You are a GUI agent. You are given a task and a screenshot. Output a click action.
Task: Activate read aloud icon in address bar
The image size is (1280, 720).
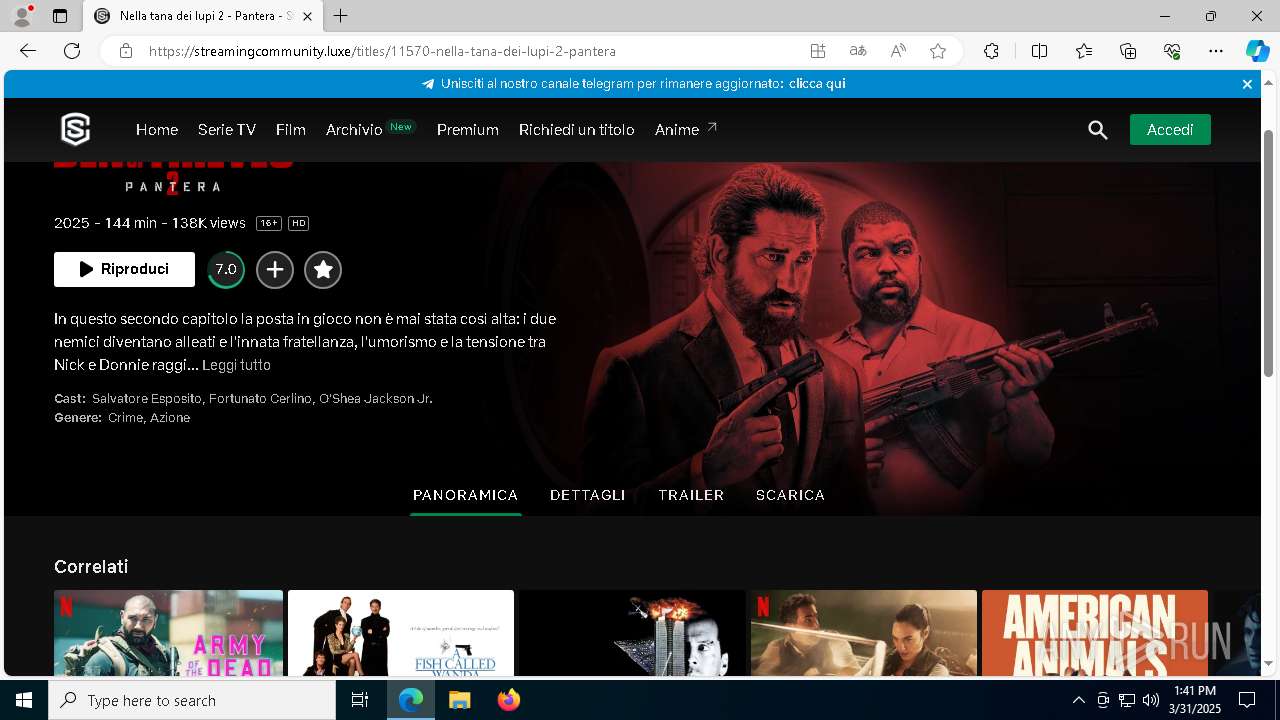(898, 51)
